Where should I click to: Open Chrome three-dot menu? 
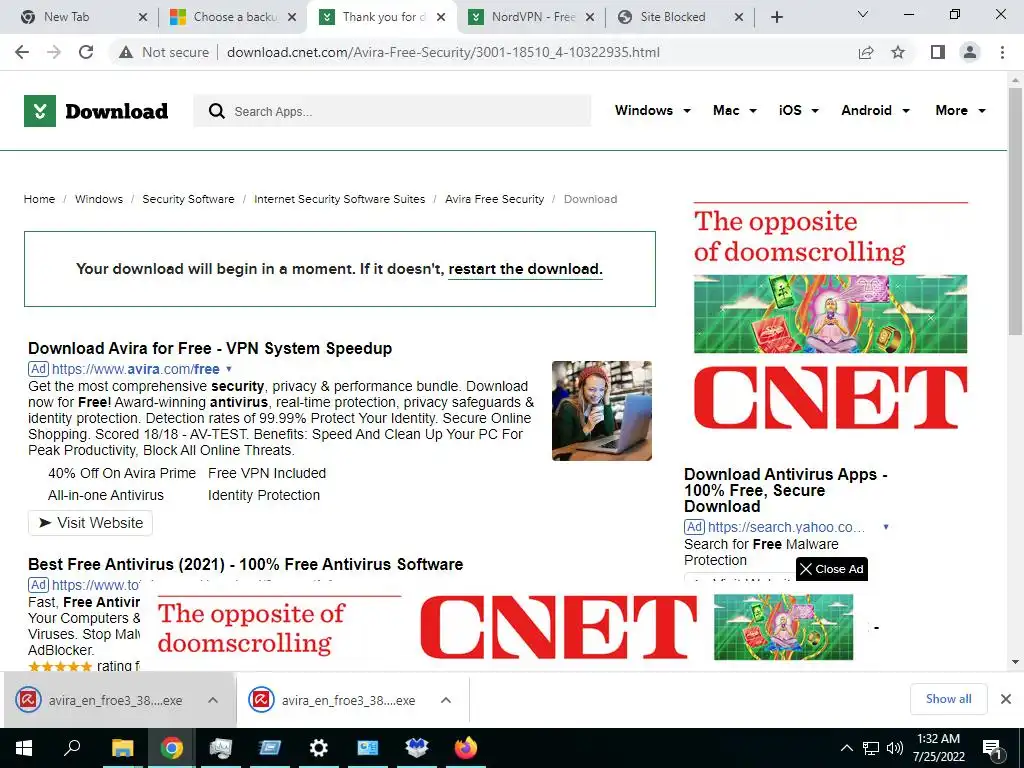tap(1002, 52)
